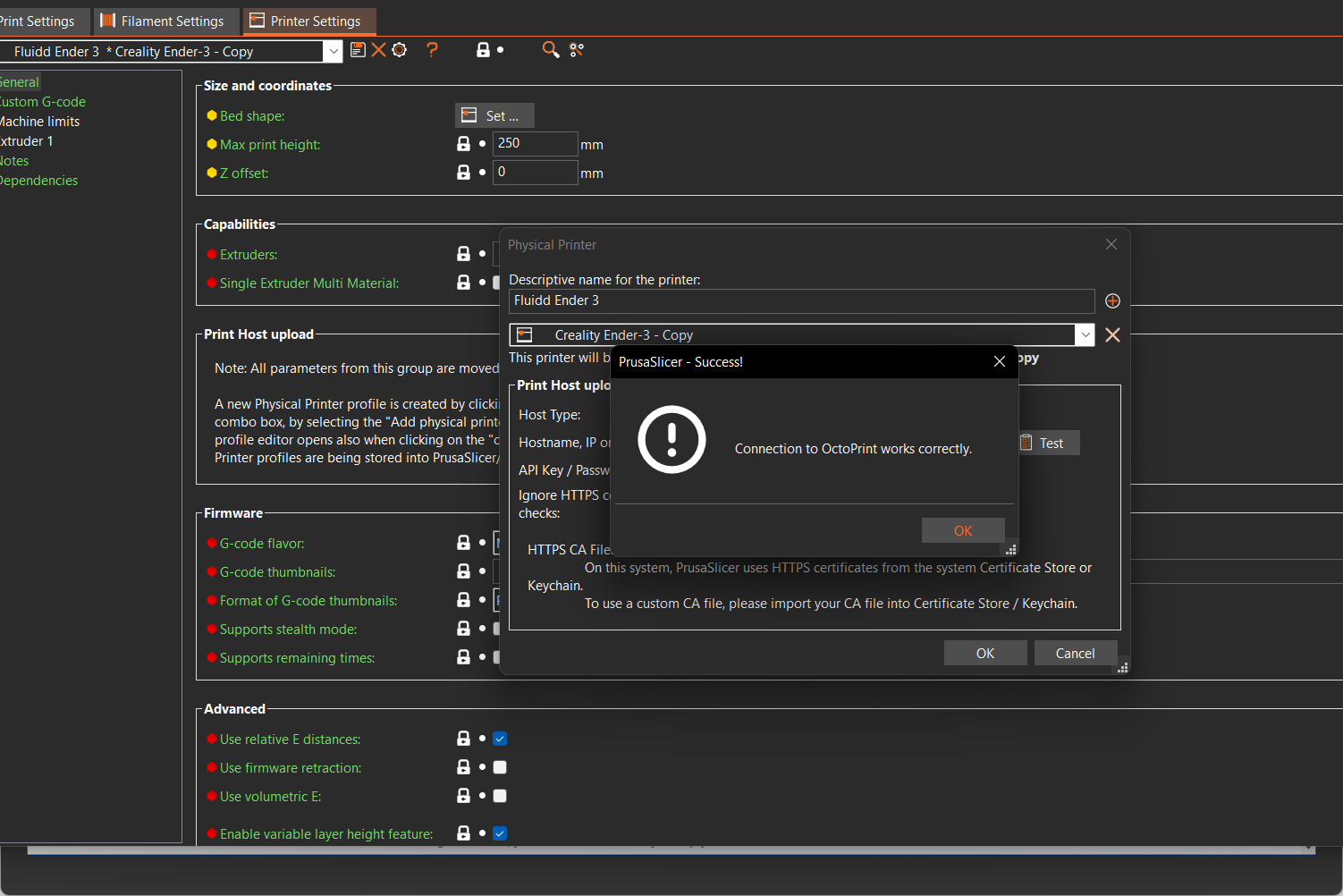This screenshot has height=896, width=1343.
Task: Click lock icon for Use volumetric E
Action: point(463,796)
